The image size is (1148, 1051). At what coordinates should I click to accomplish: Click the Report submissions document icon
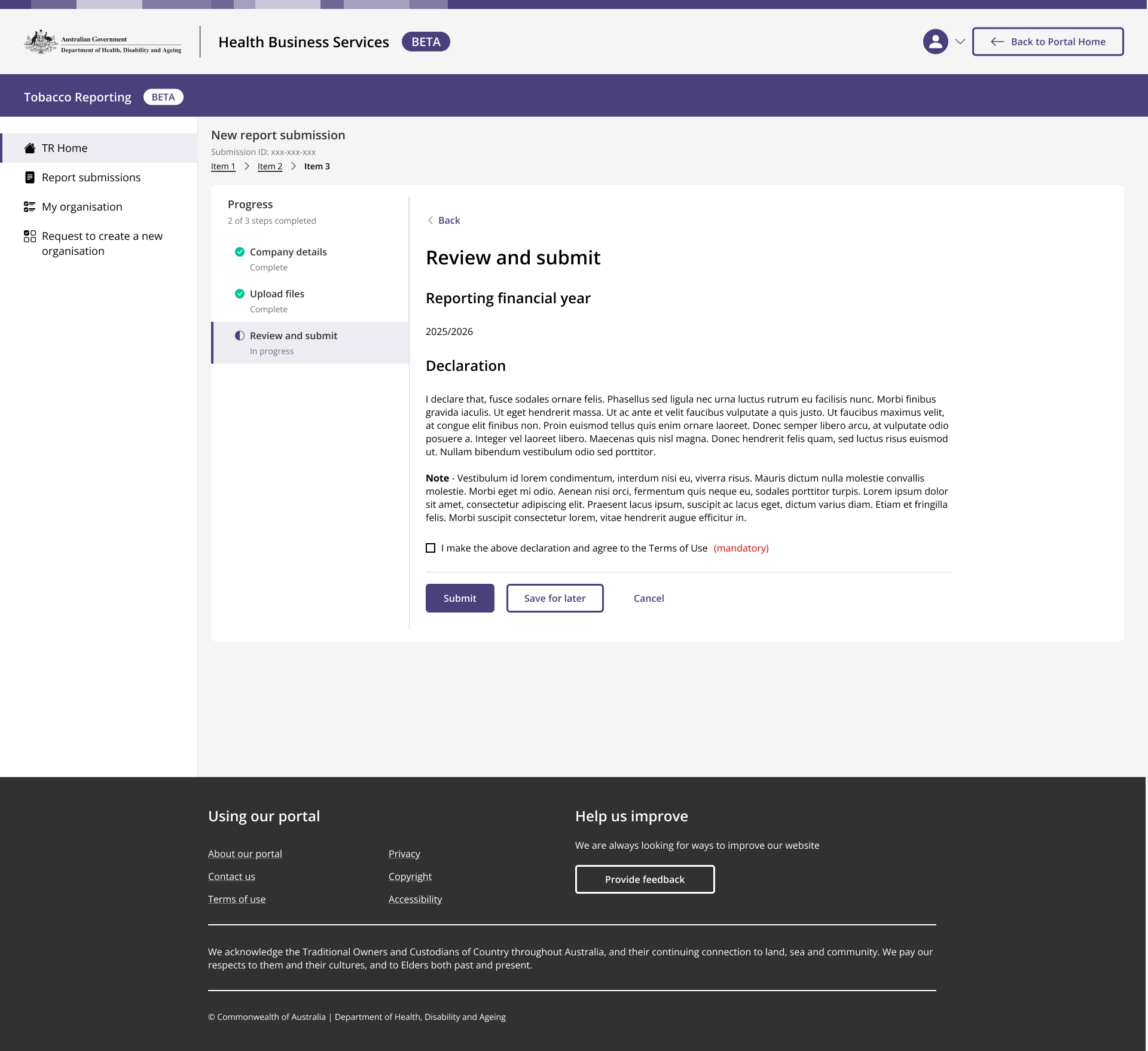click(x=29, y=178)
